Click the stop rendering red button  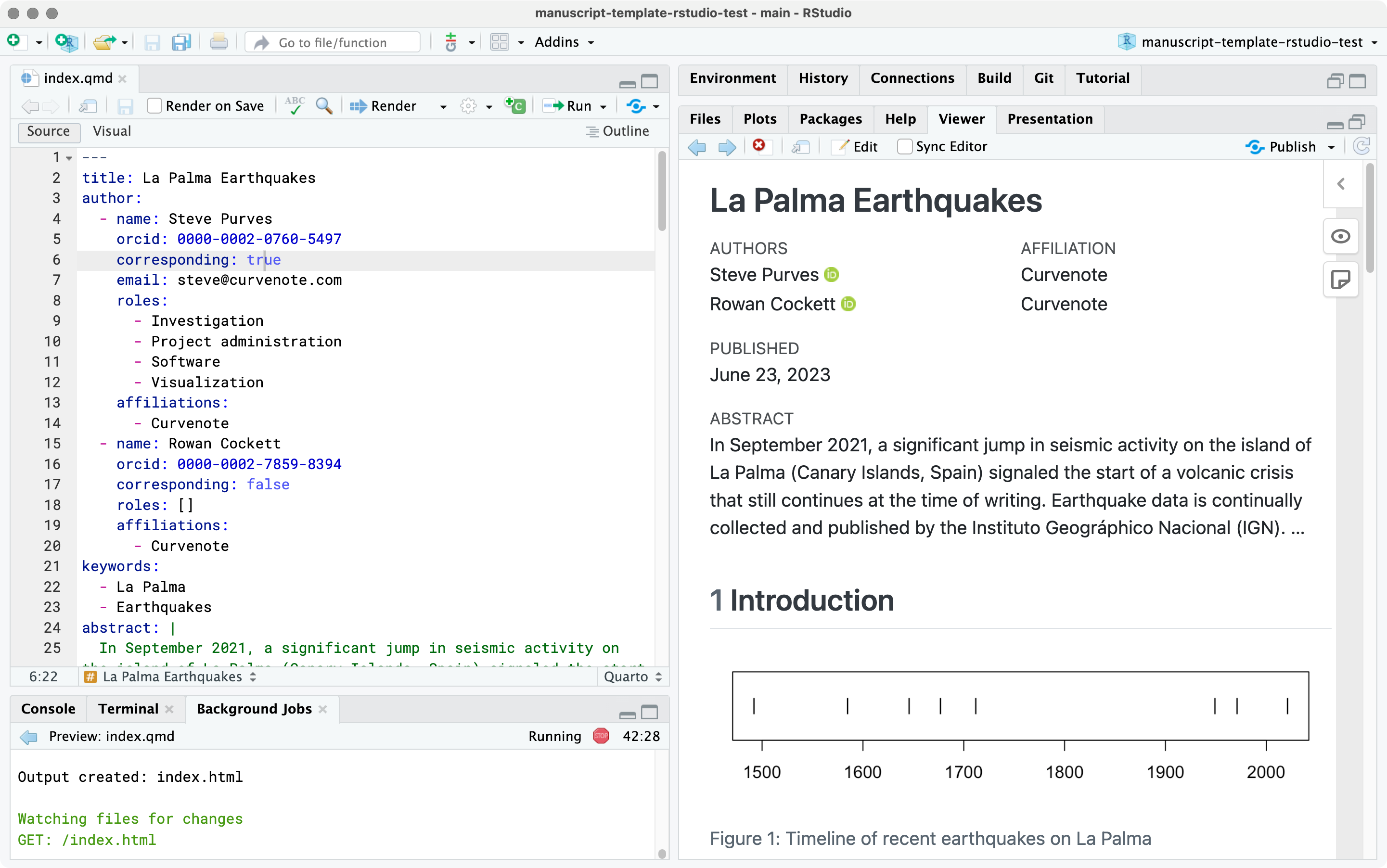(601, 737)
